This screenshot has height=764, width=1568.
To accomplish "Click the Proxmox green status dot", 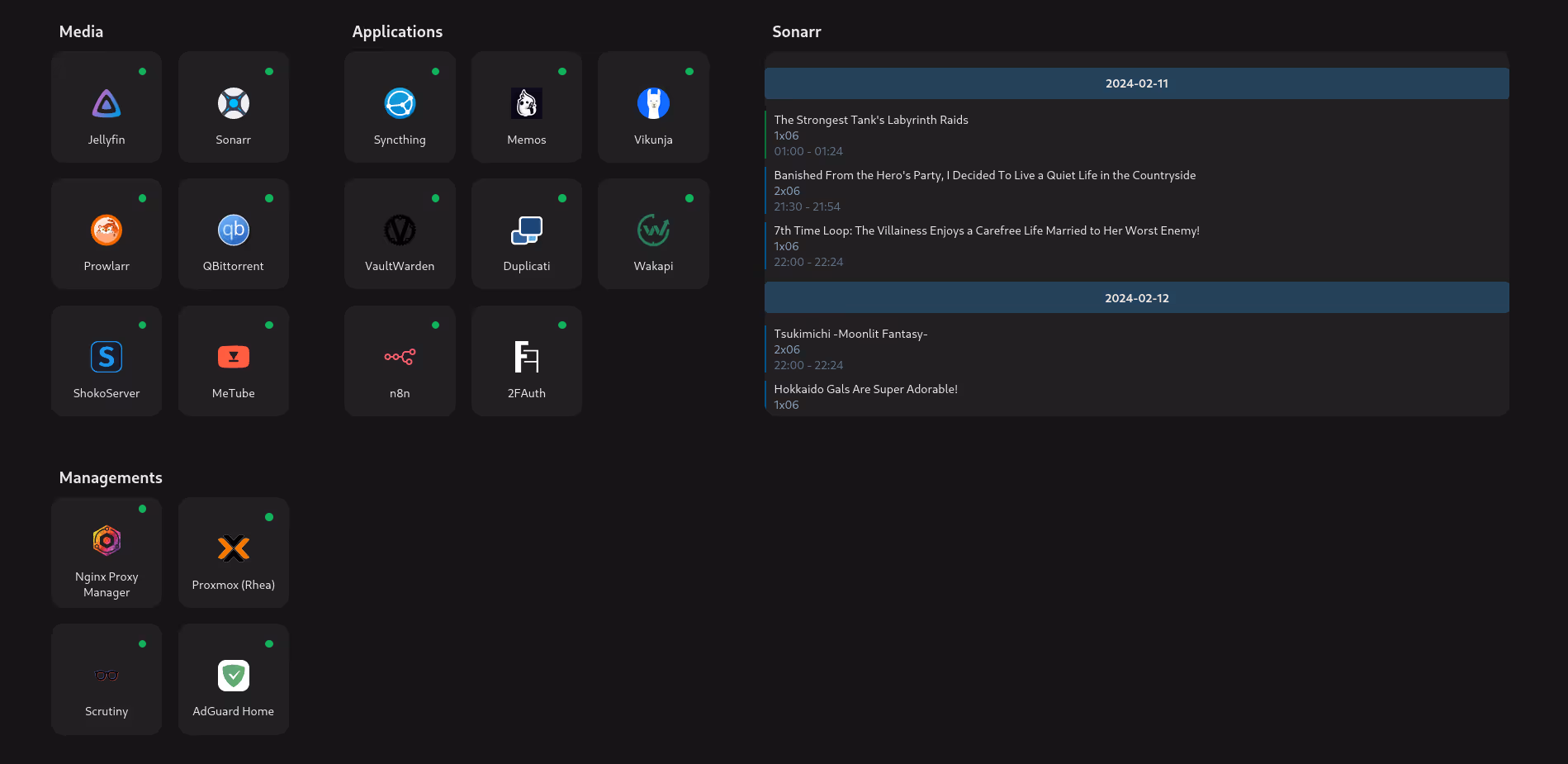I will point(269,517).
